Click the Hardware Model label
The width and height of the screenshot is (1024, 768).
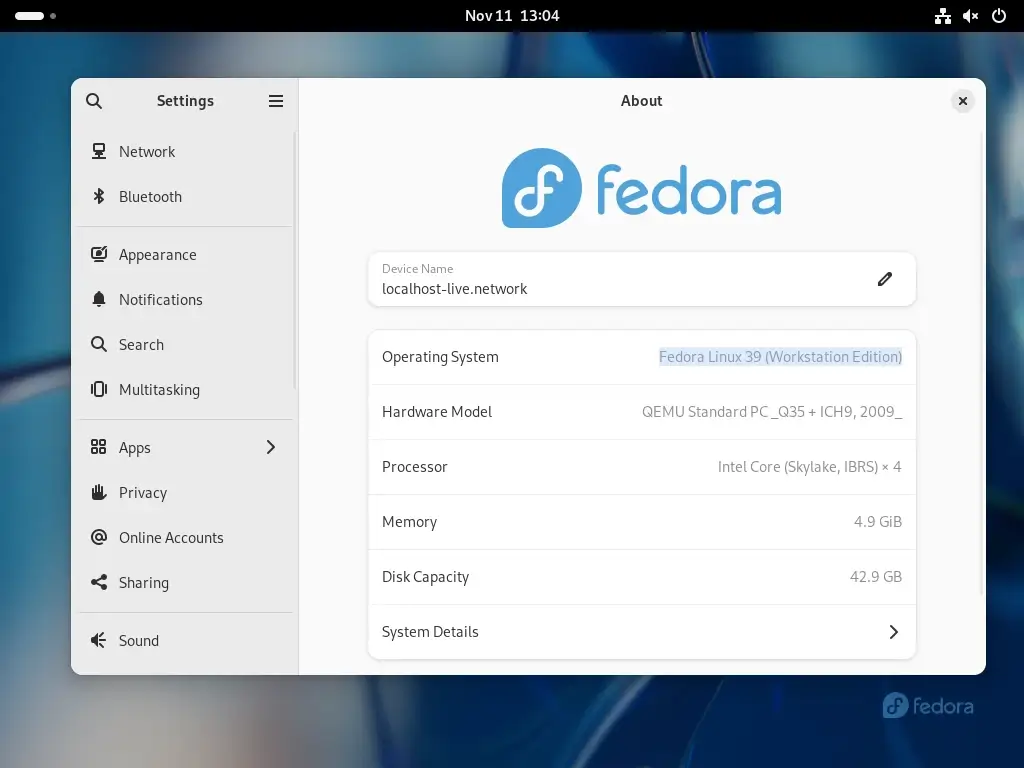coord(437,411)
